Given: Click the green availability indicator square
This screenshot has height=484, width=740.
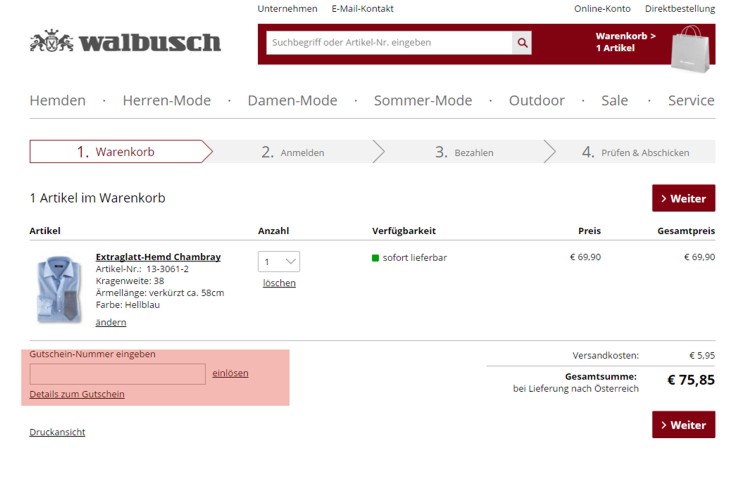Looking at the screenshot, I should pos(376,258).
